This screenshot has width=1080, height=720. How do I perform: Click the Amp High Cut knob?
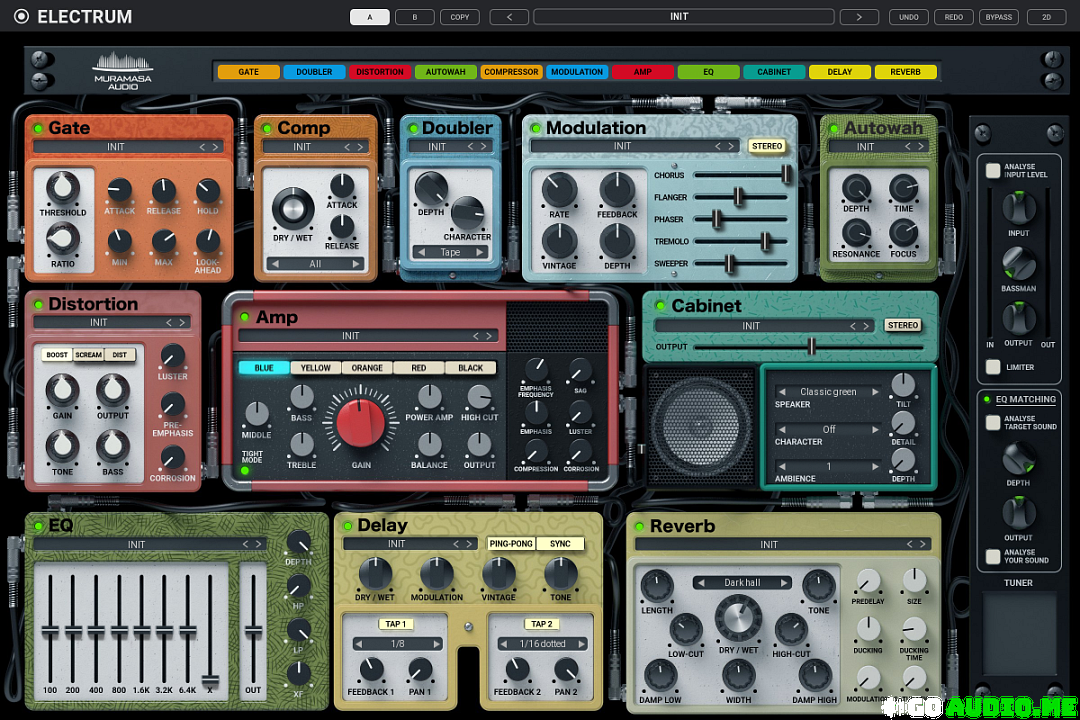[479, 398]
